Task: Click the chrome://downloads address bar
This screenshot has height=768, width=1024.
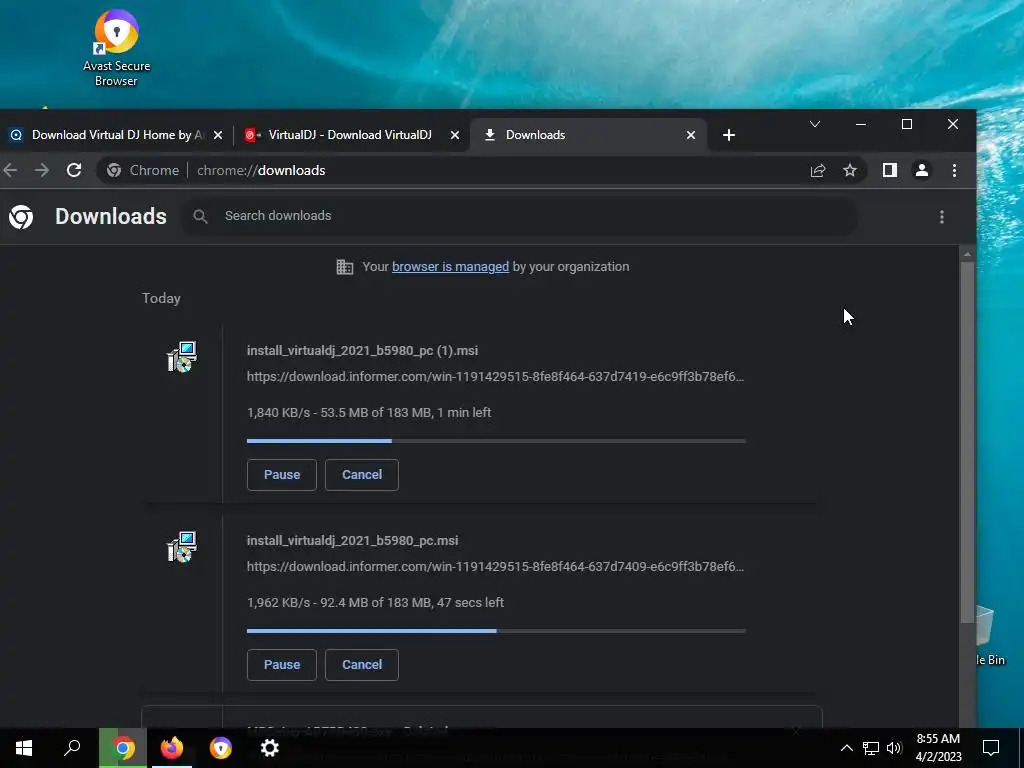Action: tap(483, 170)
